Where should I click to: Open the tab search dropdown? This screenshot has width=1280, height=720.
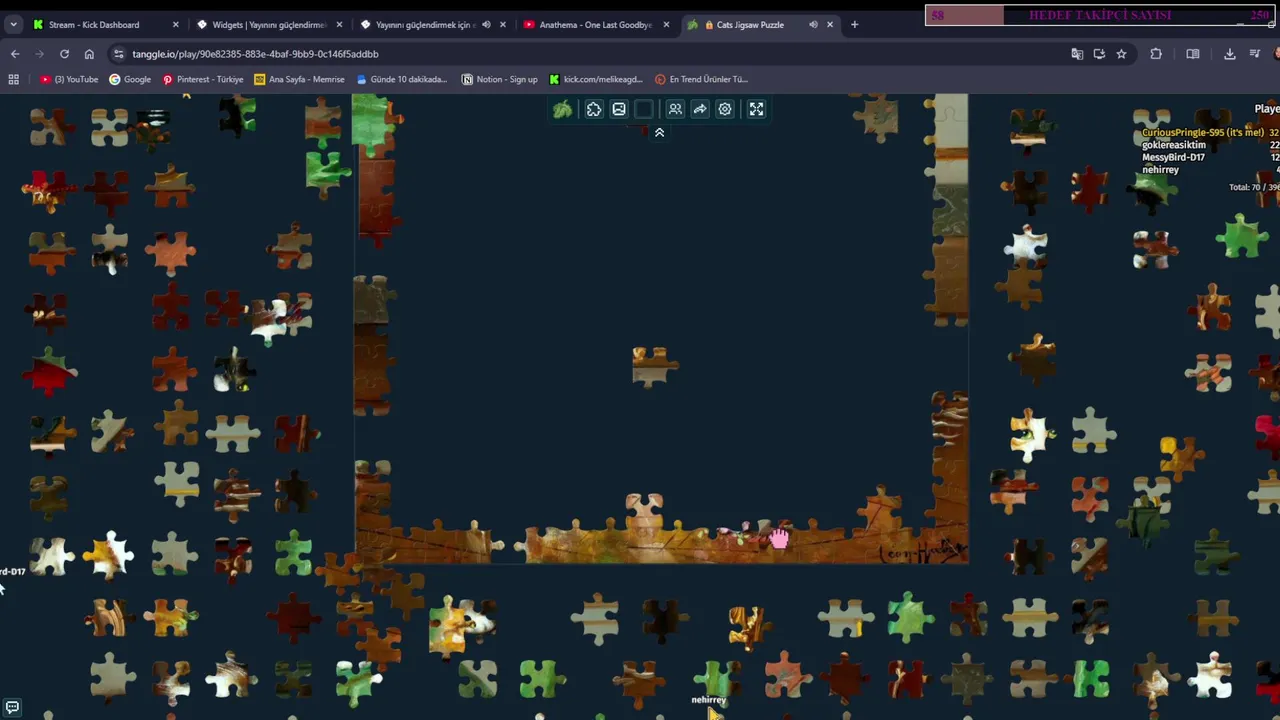[x=13, y=24]
